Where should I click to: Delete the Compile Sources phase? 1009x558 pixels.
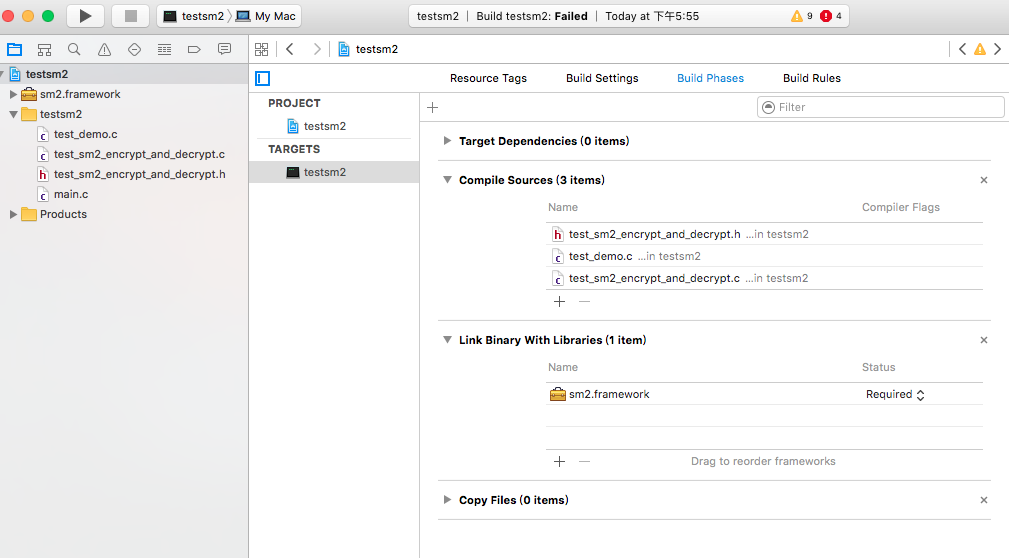[x=983, y=180]
